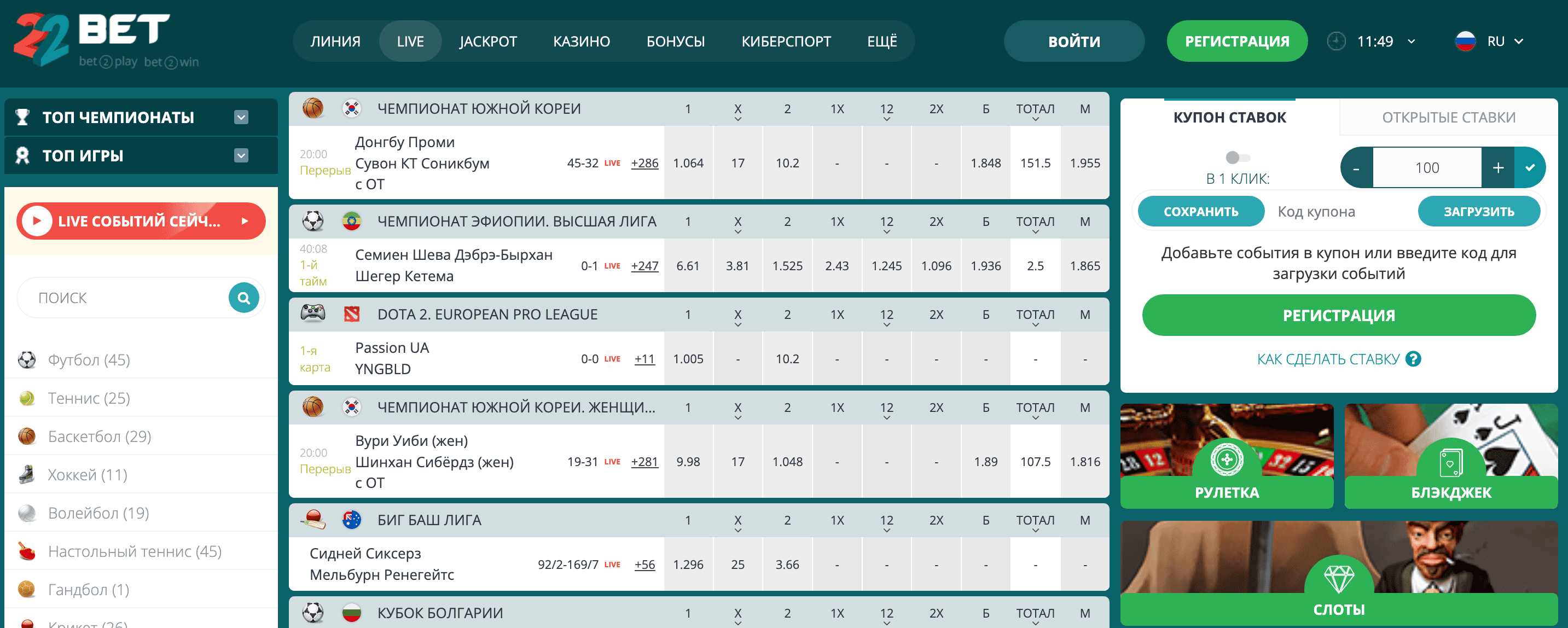Viewport: 1568px width, 628px height.
Task: Decrease the stake with minus button
Action: [1356, 167]
